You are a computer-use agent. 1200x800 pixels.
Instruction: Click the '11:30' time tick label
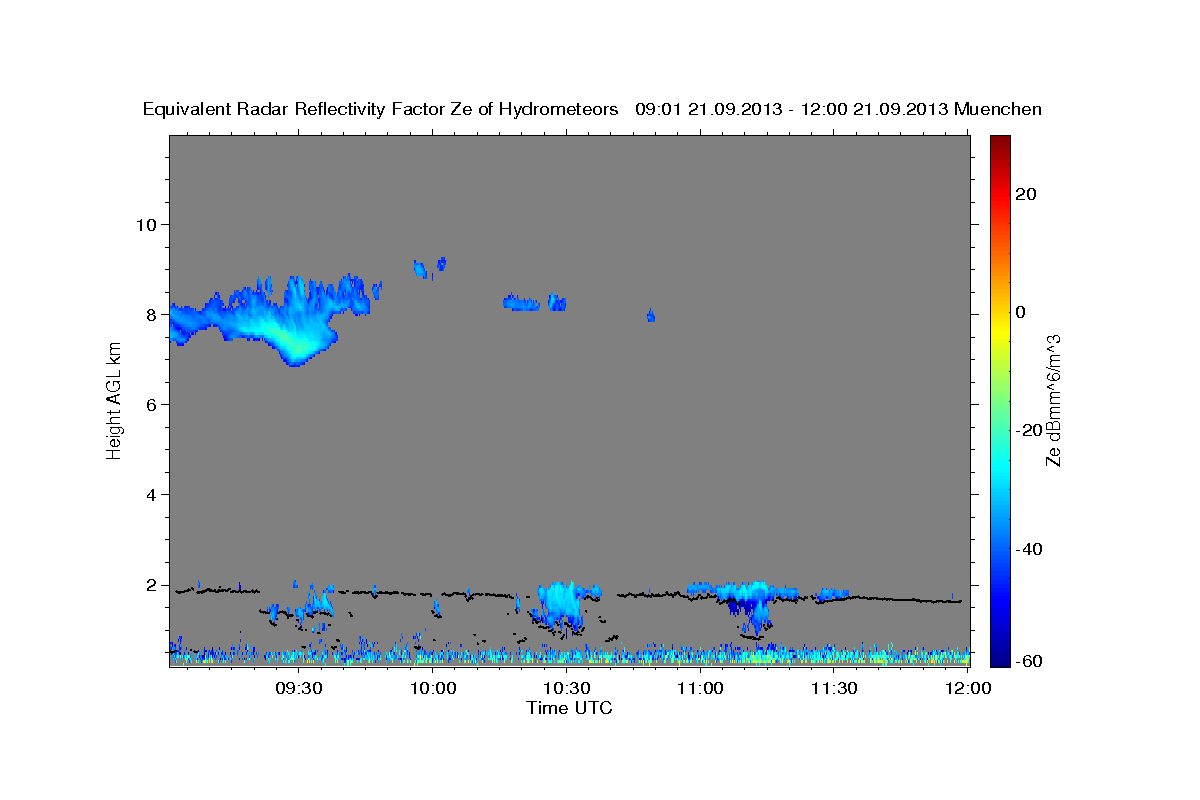pyautogui.click(x=833, y=688)
